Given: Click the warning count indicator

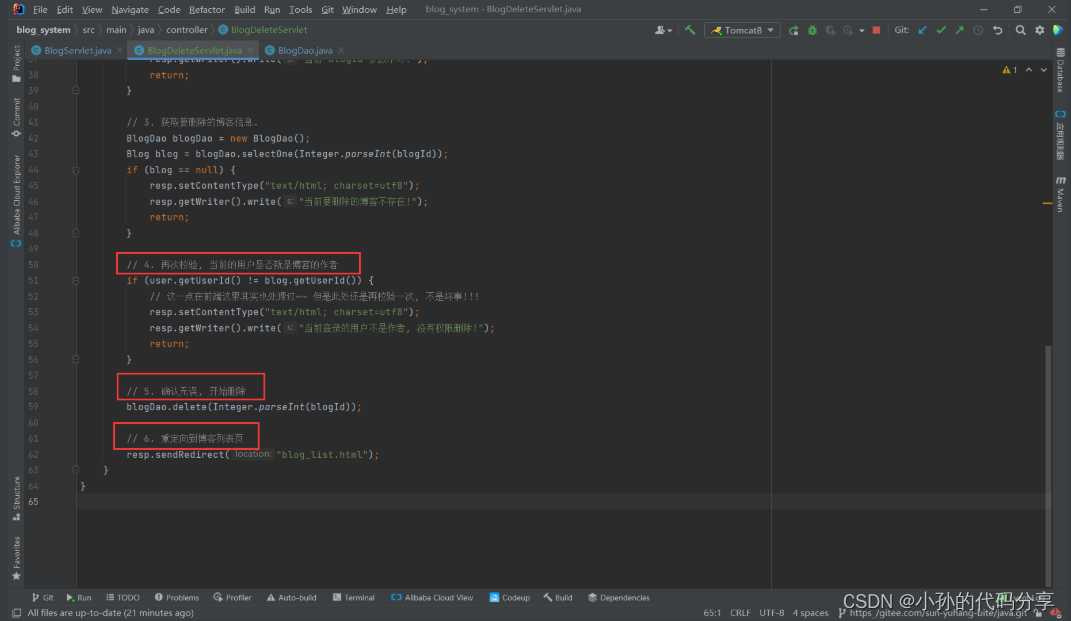Looking at the screenshot, I should coord(1010,70).
